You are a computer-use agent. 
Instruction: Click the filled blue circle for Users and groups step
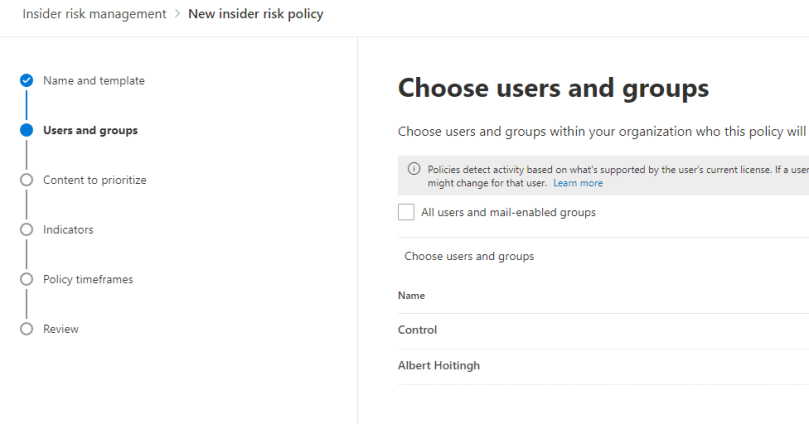(x=26, y=130)
